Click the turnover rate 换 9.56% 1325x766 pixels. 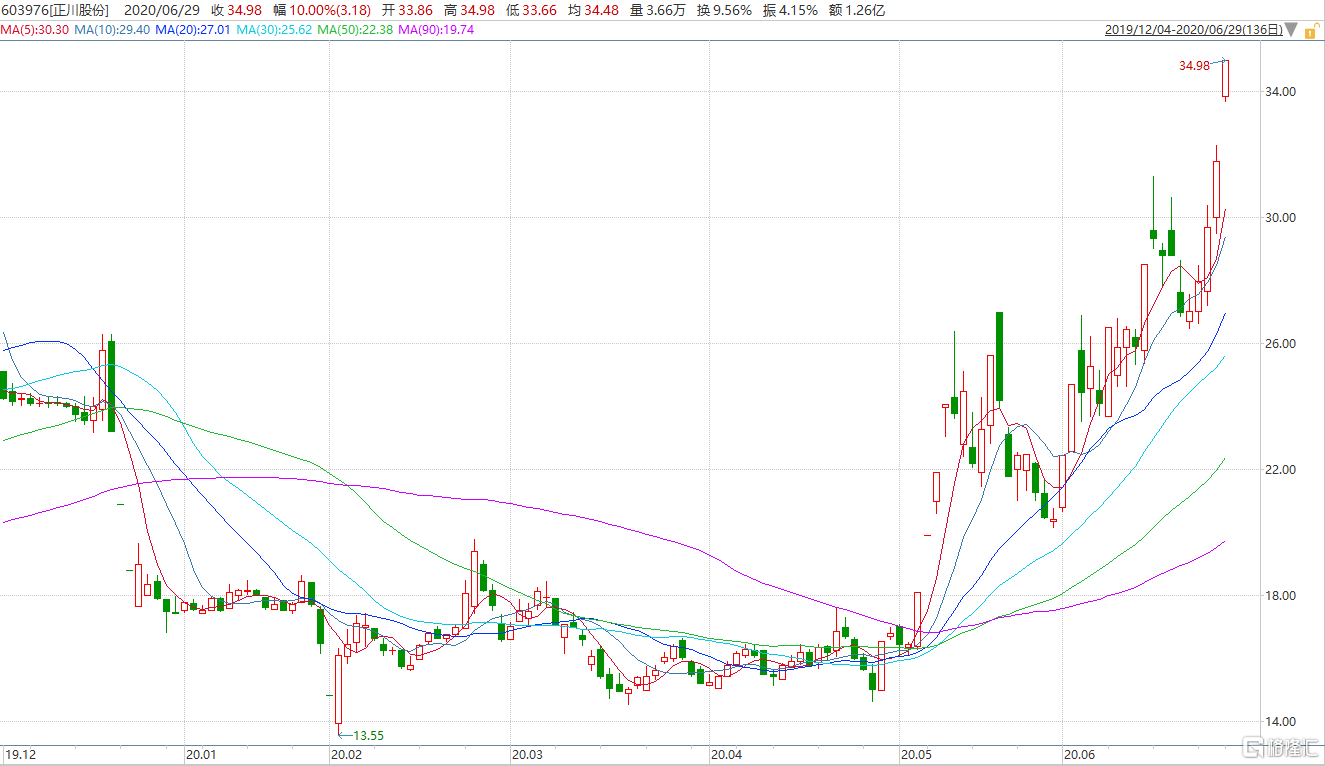(x=725, y=11)
